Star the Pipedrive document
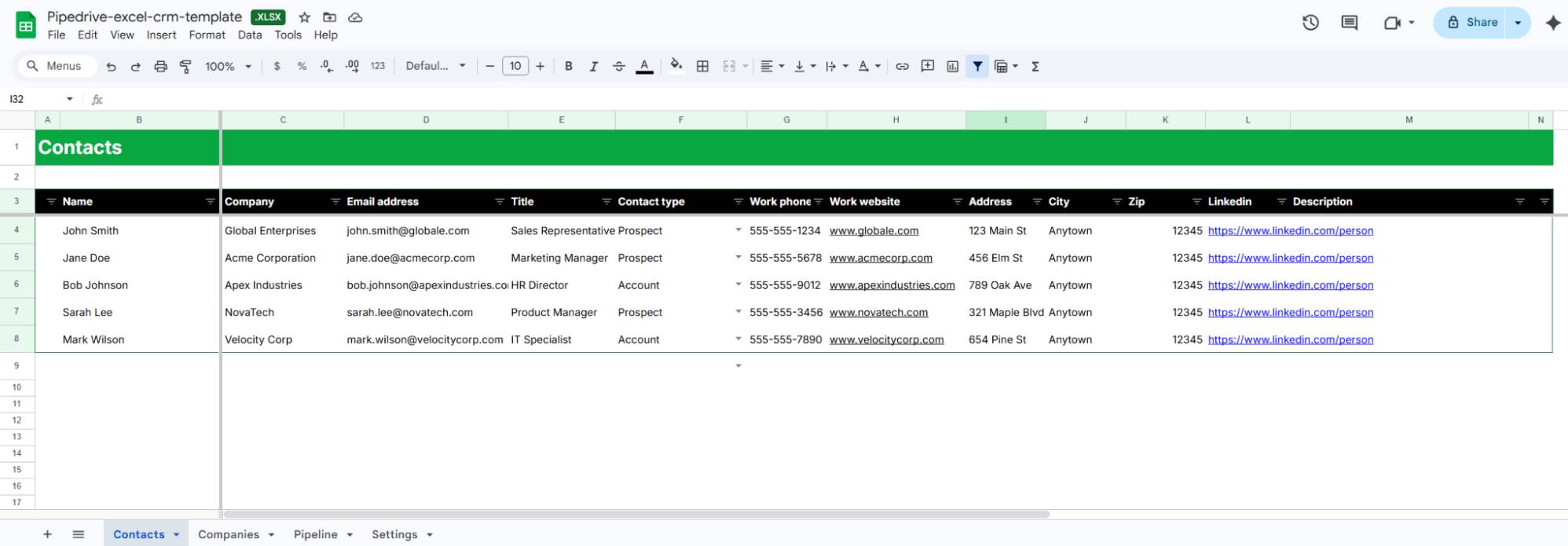 (304, 17)
